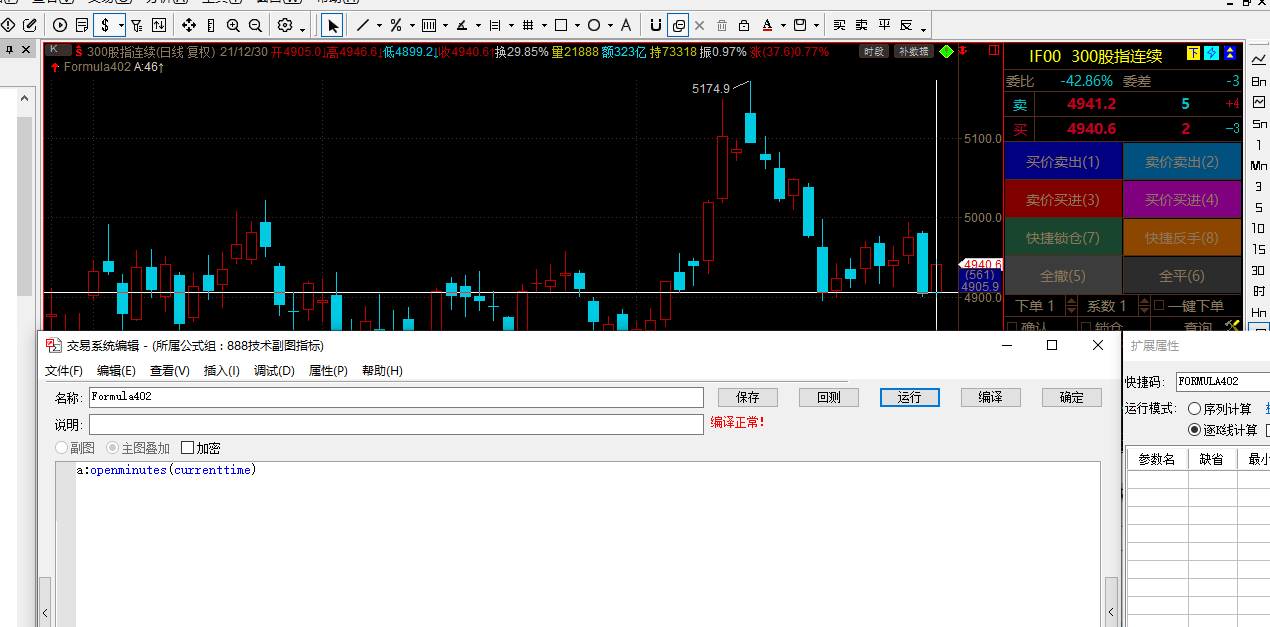Open the 属性(P) menu
Image resolution: width=1270 pixels, height=627 pixels.
tap(328, 371)
